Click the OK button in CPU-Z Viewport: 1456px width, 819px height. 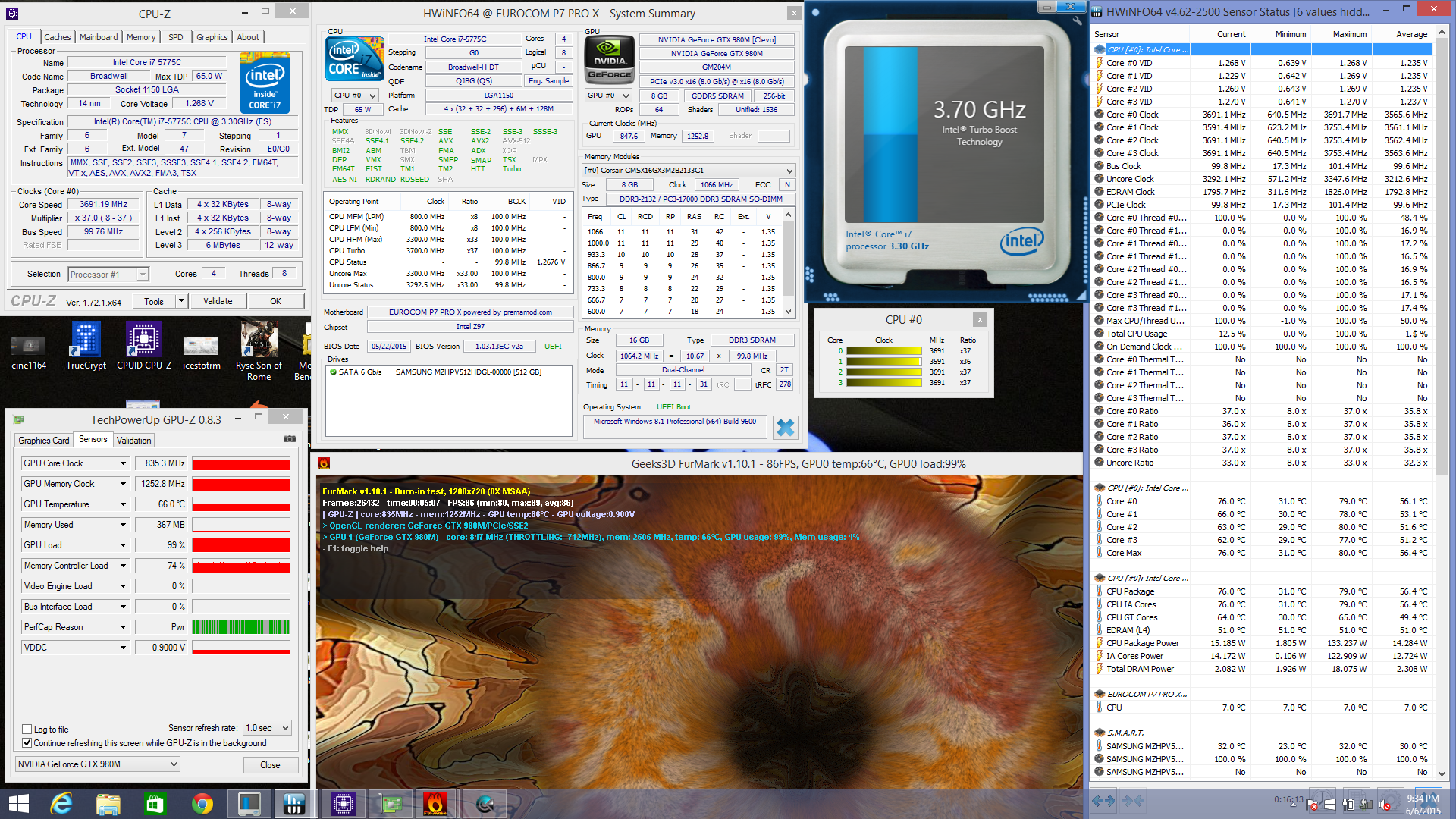click(x=275, y=301)
